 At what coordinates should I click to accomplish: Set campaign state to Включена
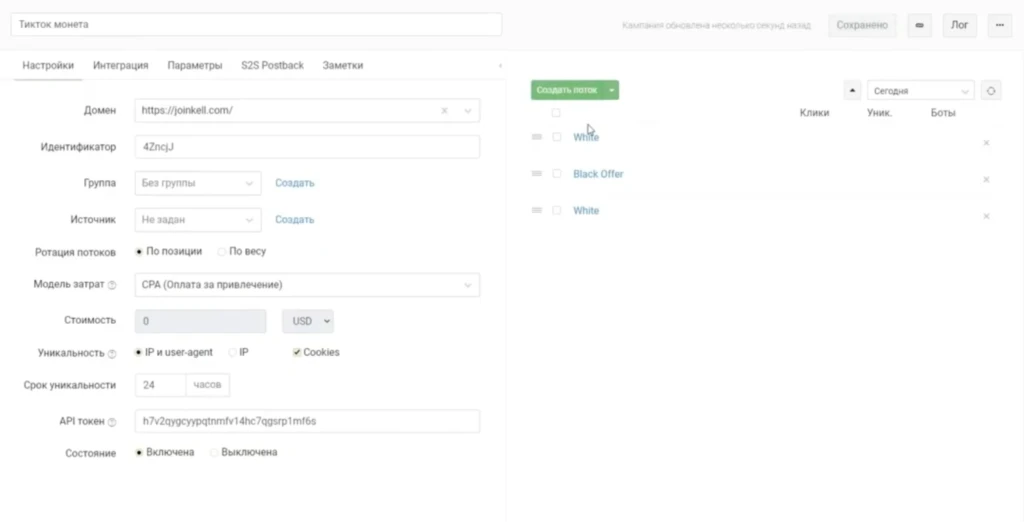[x=138, y=452]
